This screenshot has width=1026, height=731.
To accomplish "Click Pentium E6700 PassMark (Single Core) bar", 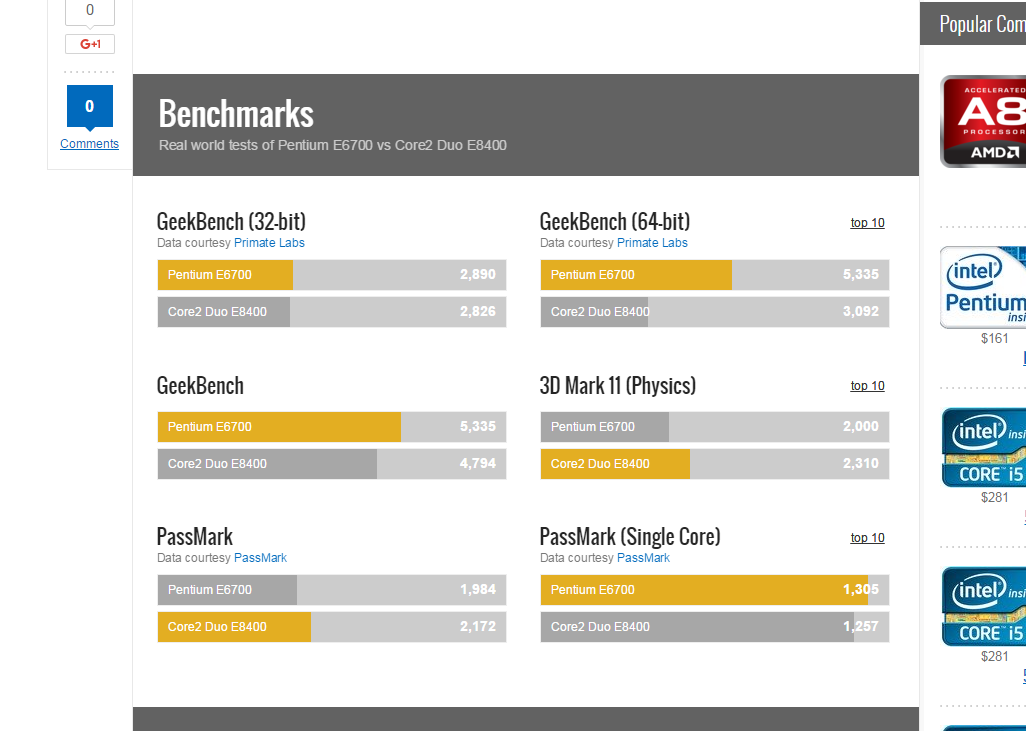I will tap(714, 590).
